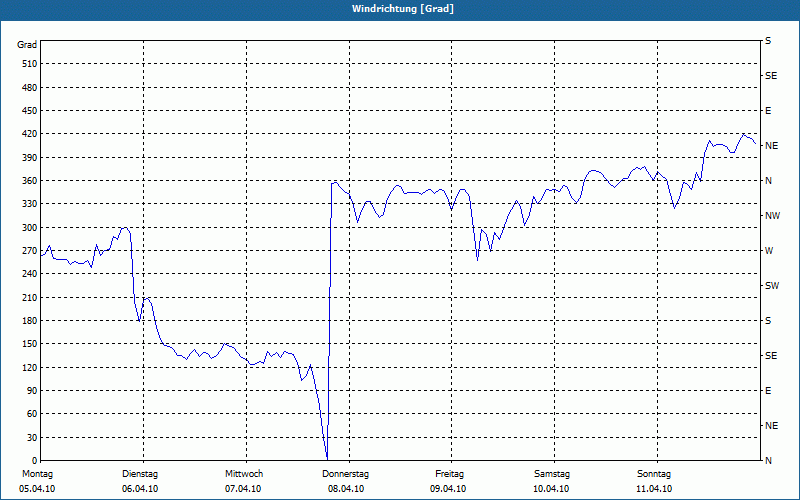Select the 480 degree axis label
800x500 pixels.
click(x=30, y=87)
